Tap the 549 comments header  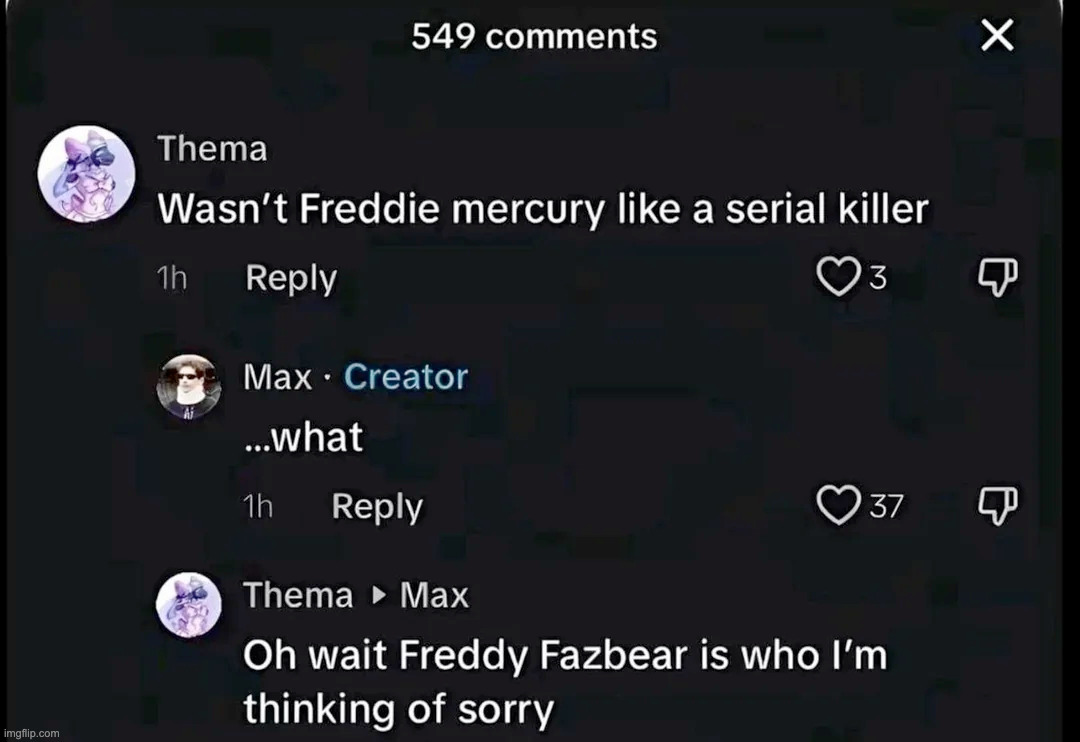tap(535, 35)
